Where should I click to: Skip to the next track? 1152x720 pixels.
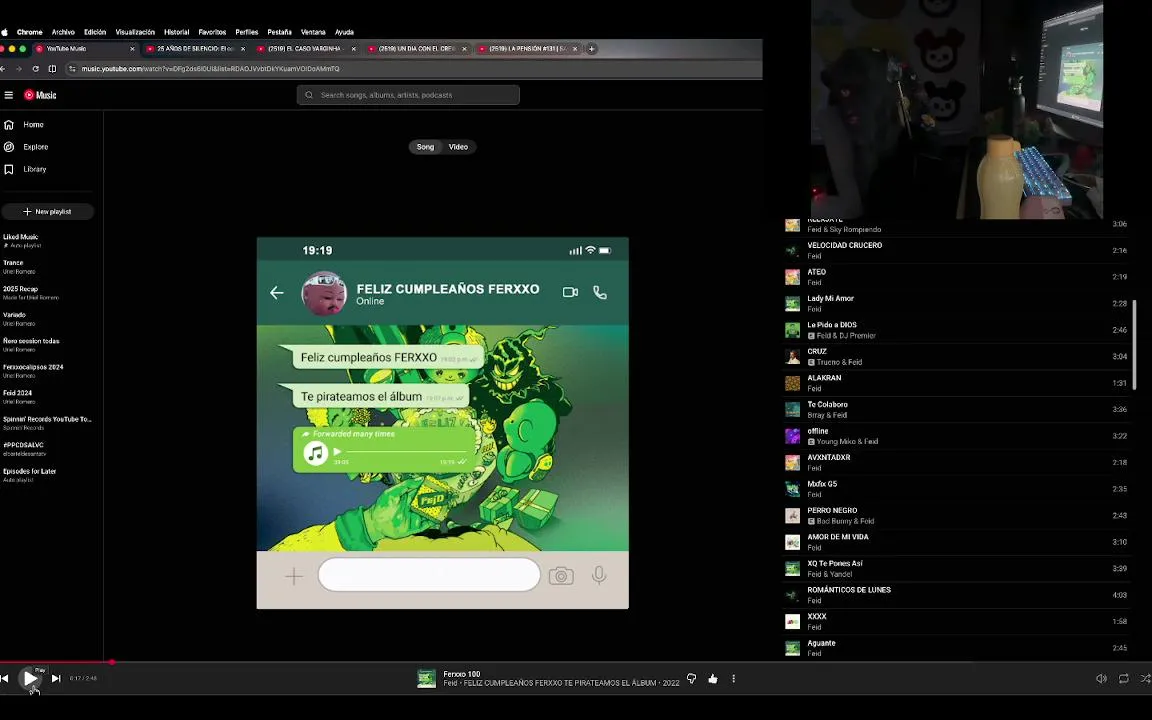point(56,678)
